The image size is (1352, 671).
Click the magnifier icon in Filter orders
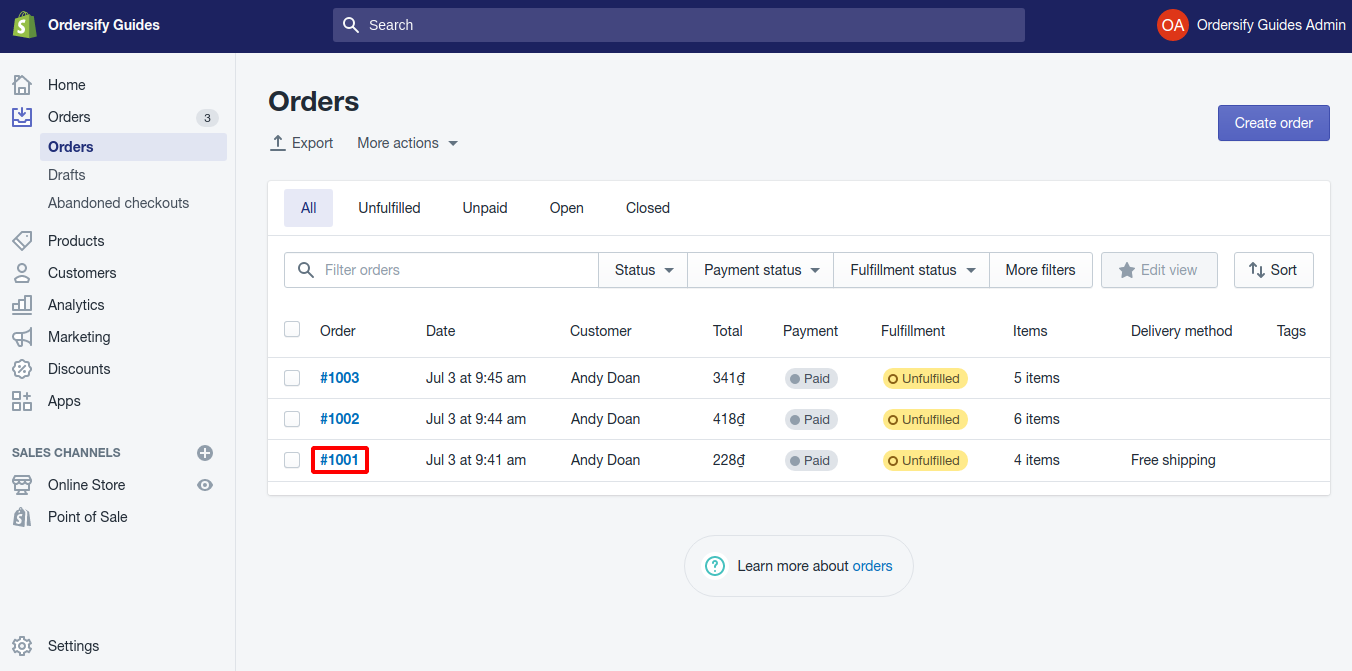point(306,270)
